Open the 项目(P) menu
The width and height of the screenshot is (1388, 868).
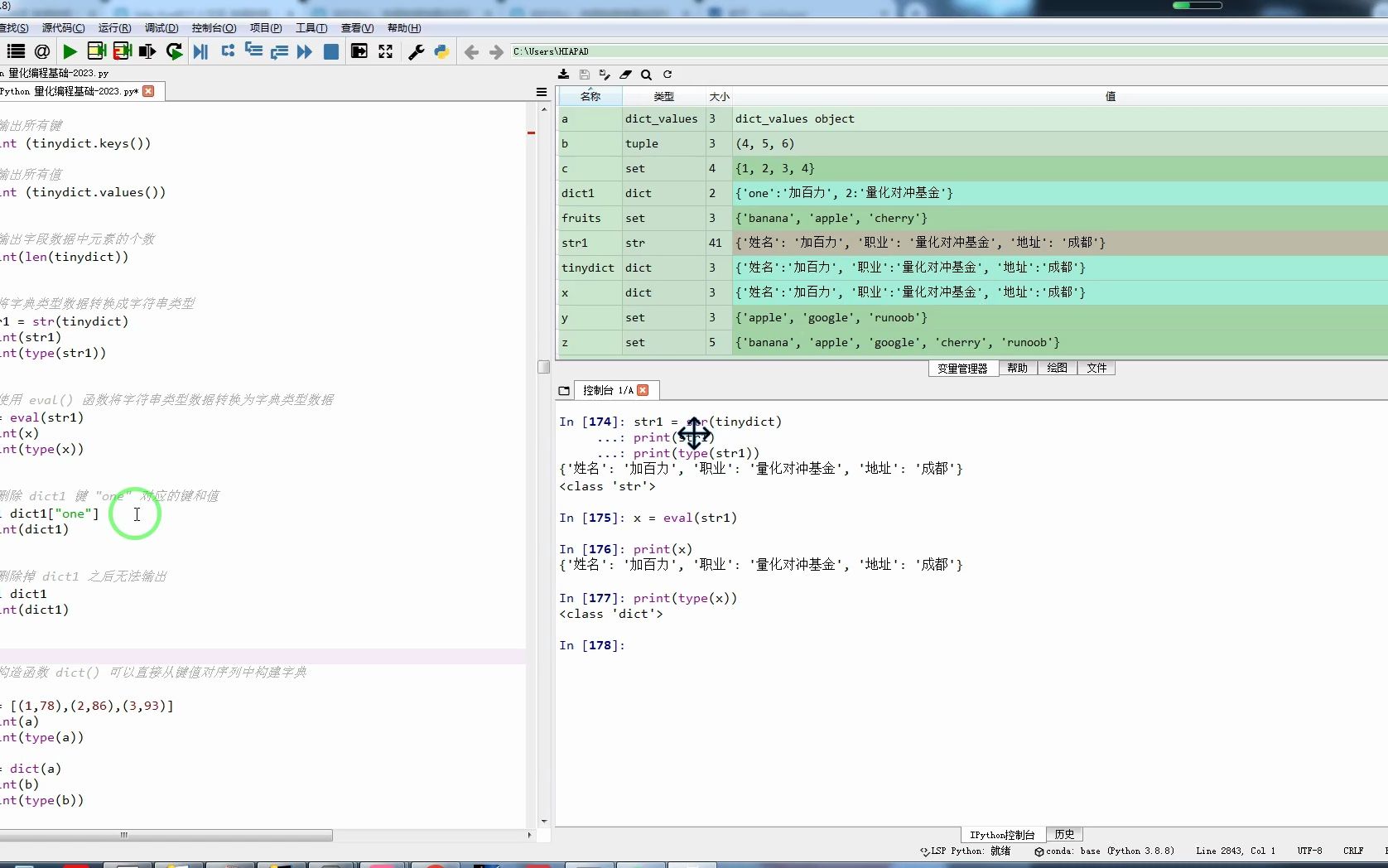[x=266, y=28]
